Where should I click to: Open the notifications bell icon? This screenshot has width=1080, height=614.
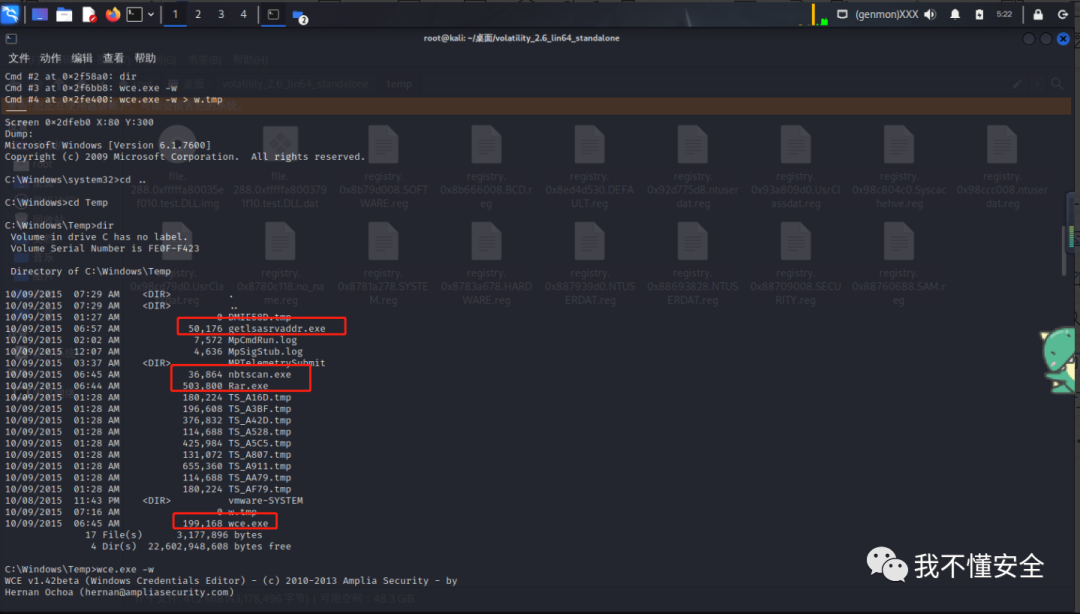pyautogui.click(x=955, y=14)
